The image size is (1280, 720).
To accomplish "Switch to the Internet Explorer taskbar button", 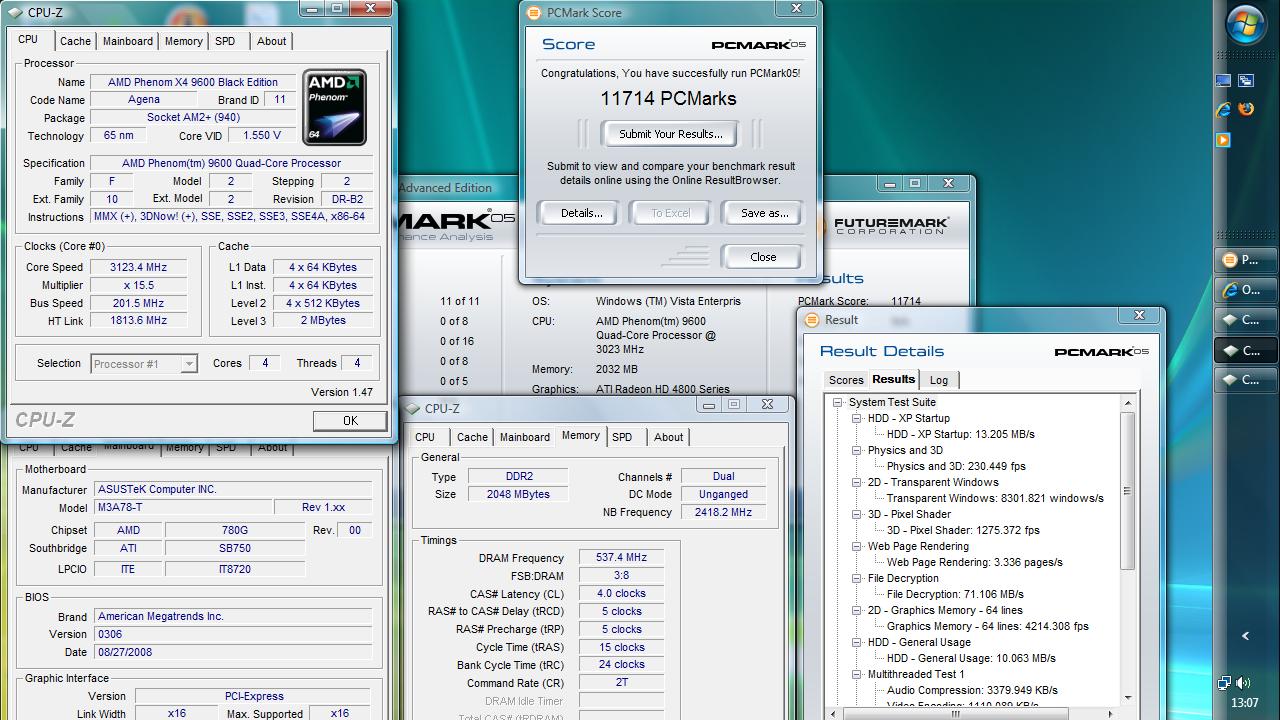I will (1246, 290).
